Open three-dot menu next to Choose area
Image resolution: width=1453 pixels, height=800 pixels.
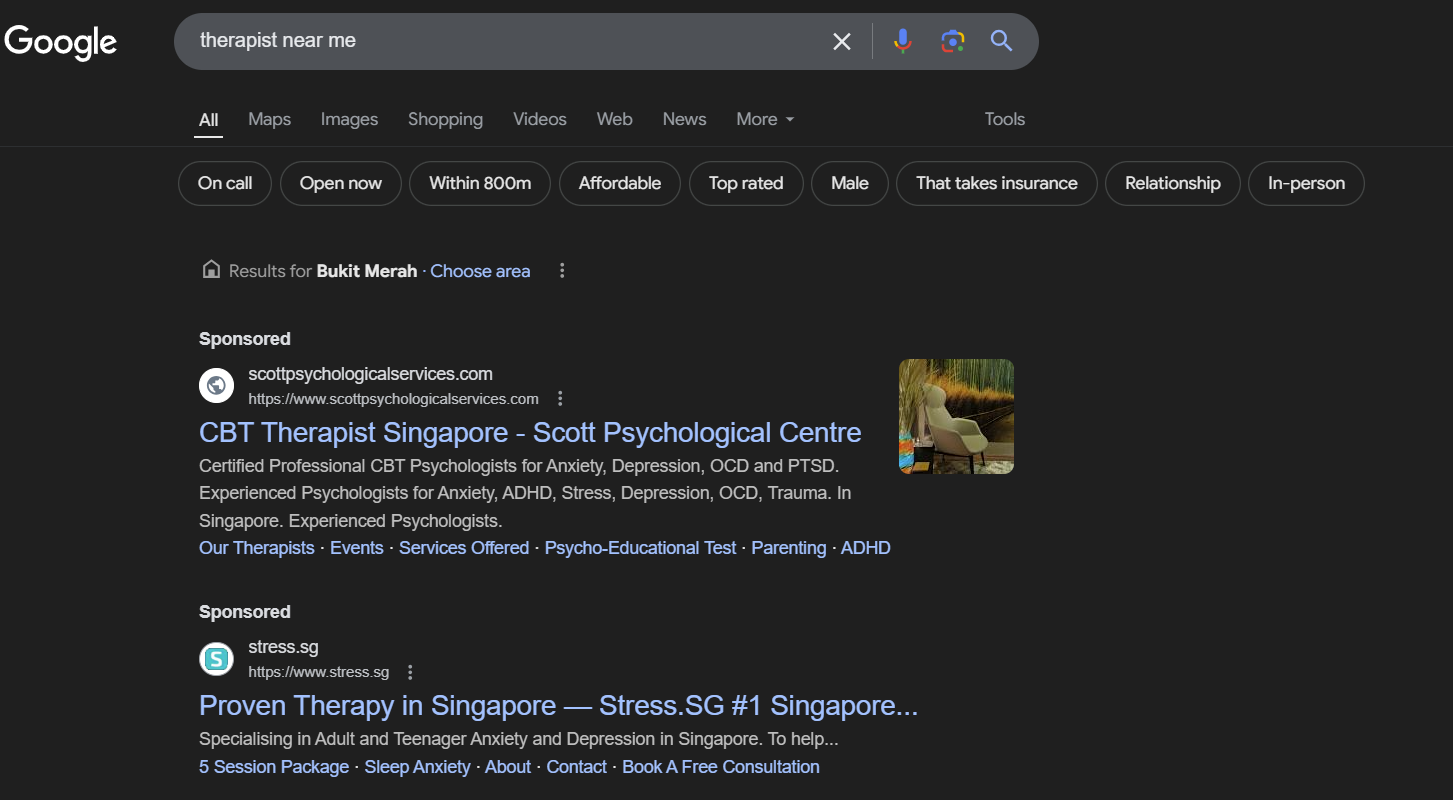tap(562, 271)
